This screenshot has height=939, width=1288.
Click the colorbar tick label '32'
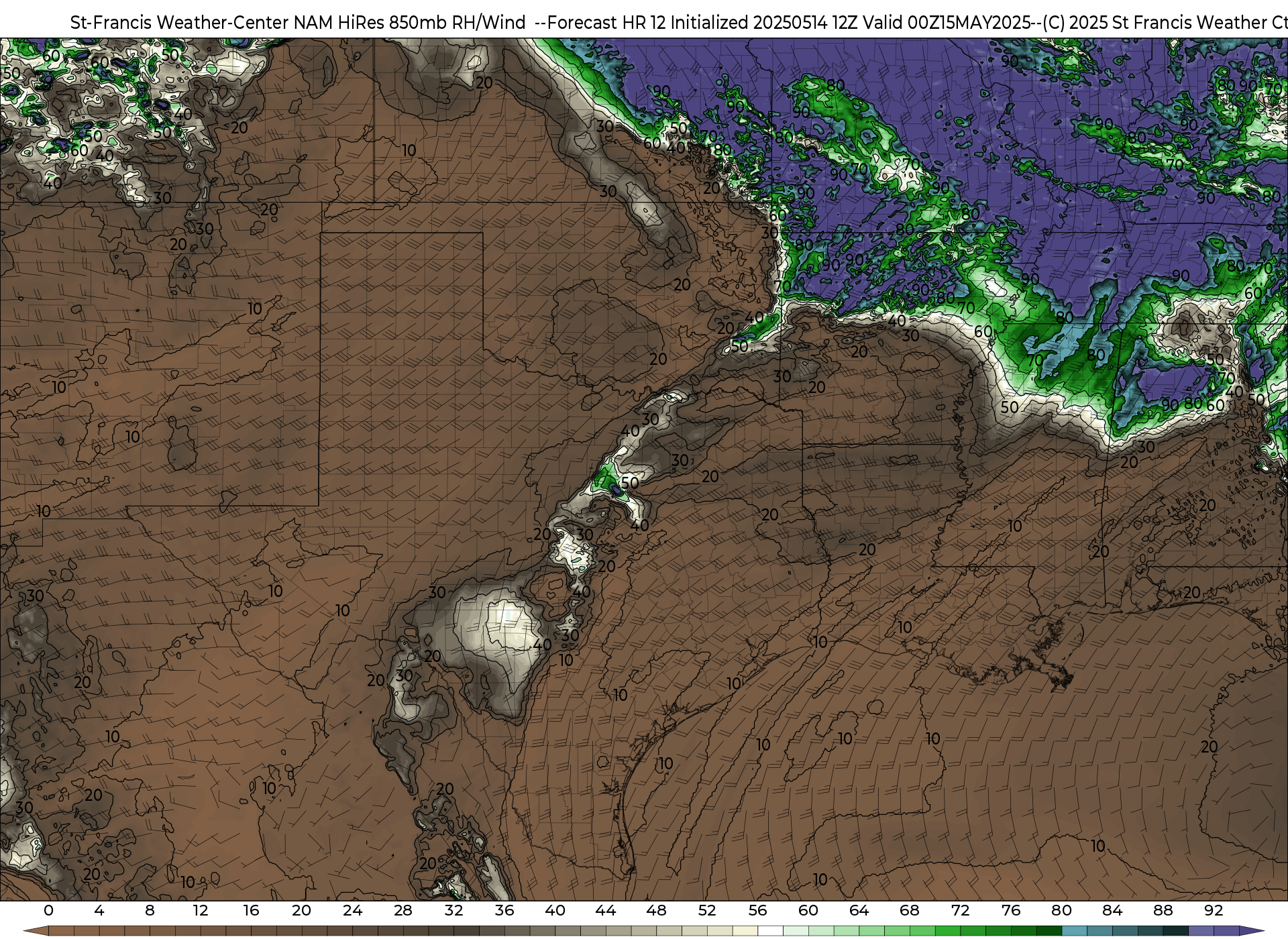453,910
